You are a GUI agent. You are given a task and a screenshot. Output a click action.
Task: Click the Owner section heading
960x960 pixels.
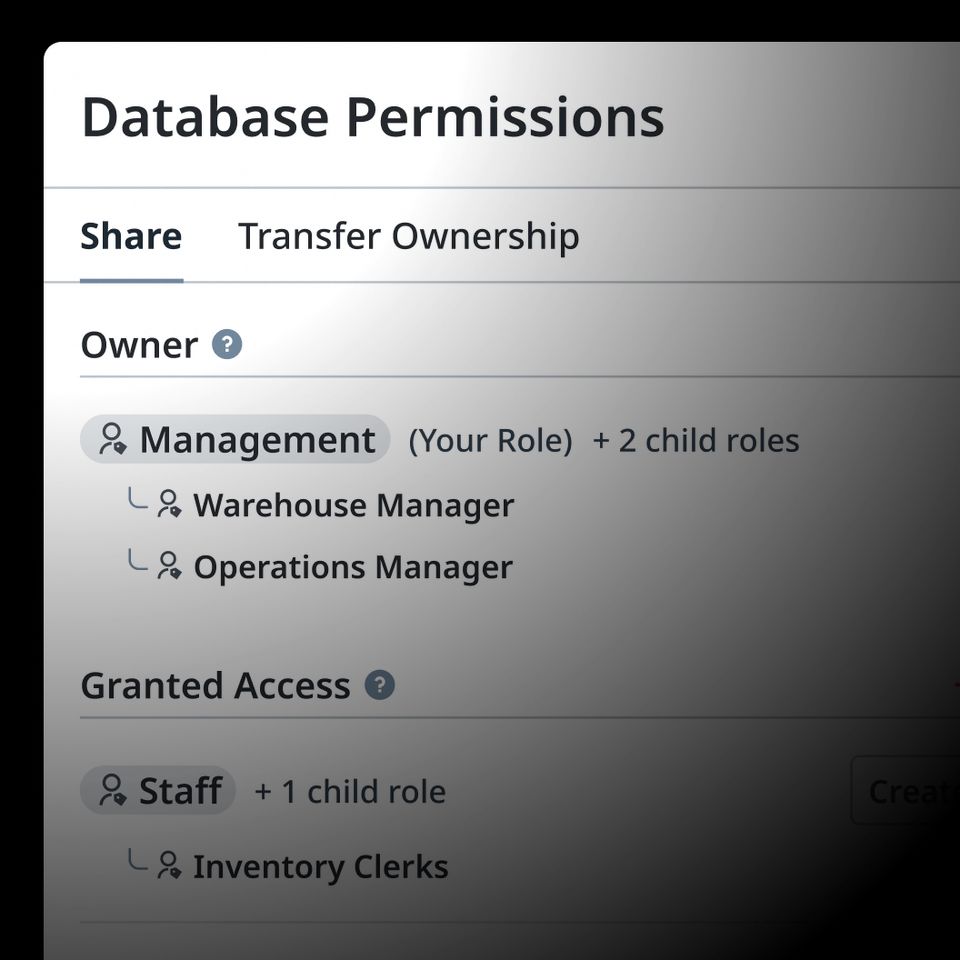[140, 345]
